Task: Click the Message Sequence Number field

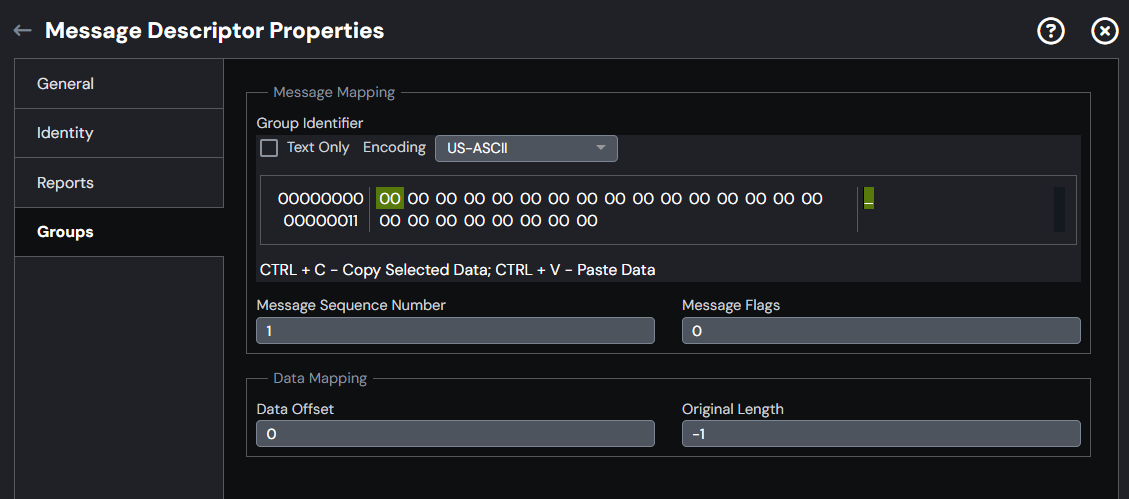Action: pyautogui.click(x=455, y=331)
